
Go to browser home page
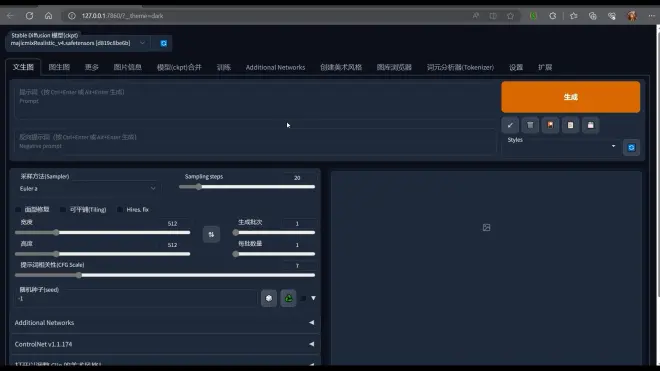tap(48, 16)
